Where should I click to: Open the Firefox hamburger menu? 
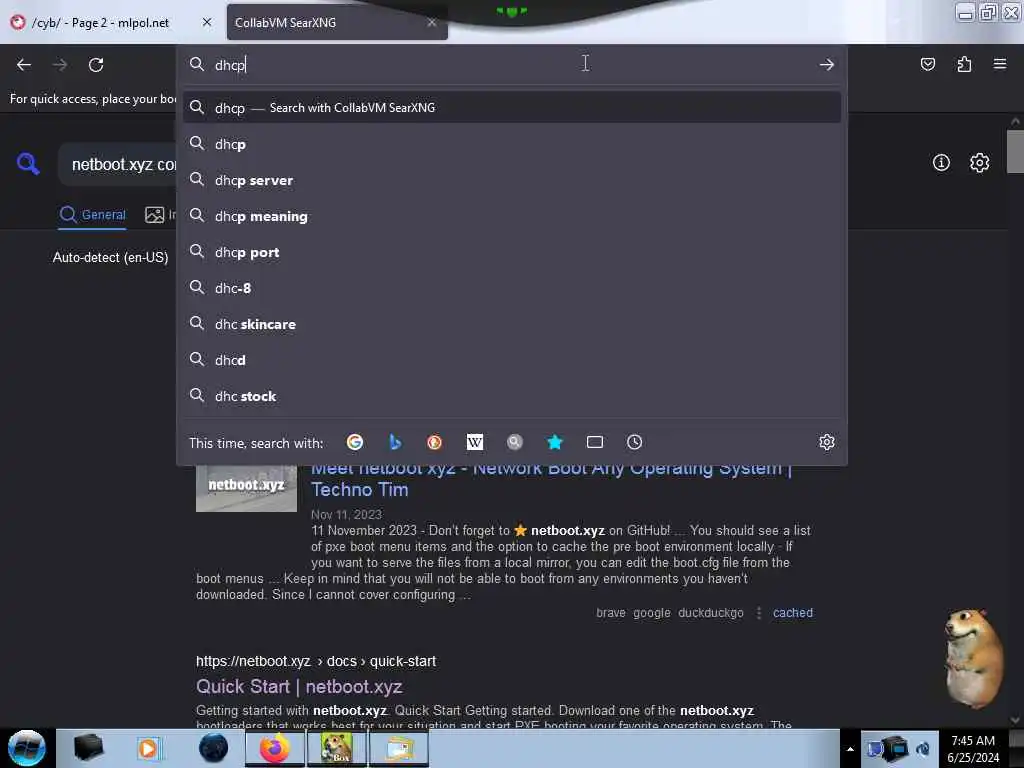[1000, 64]
